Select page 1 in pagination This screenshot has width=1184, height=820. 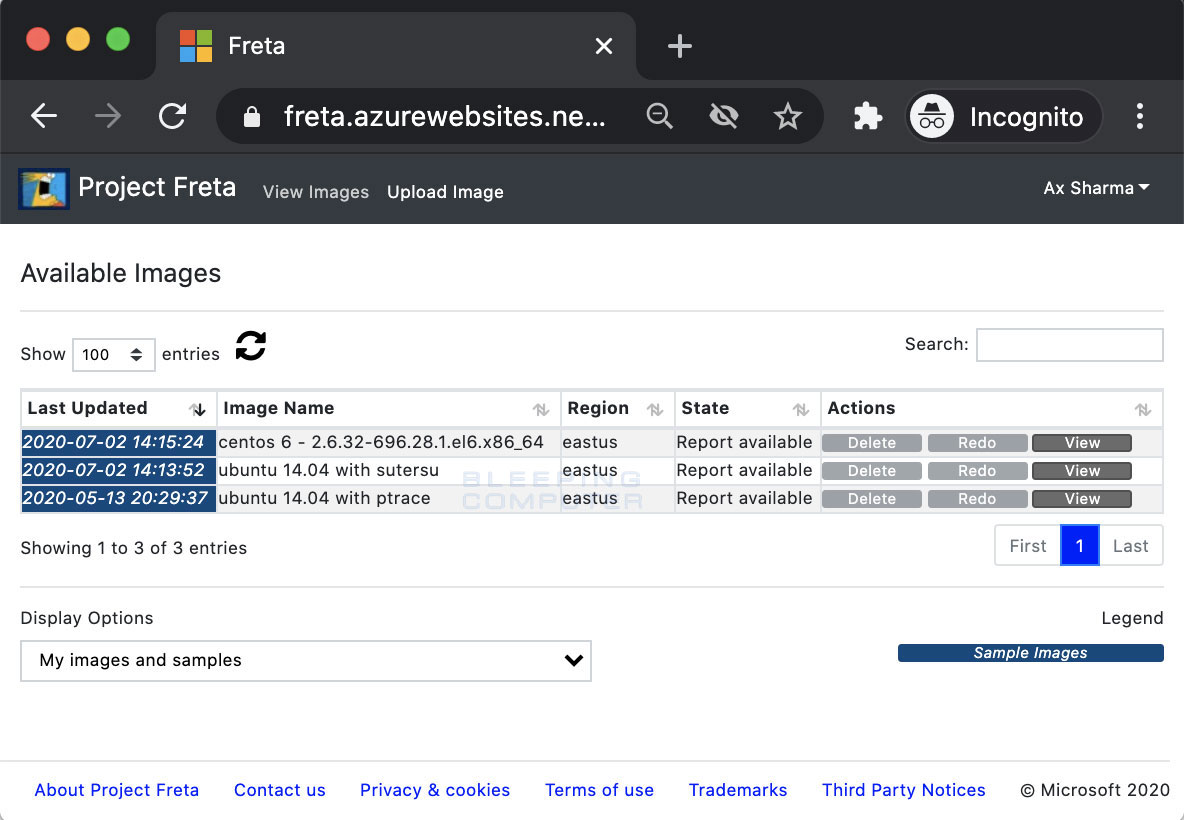(1080, 545)
